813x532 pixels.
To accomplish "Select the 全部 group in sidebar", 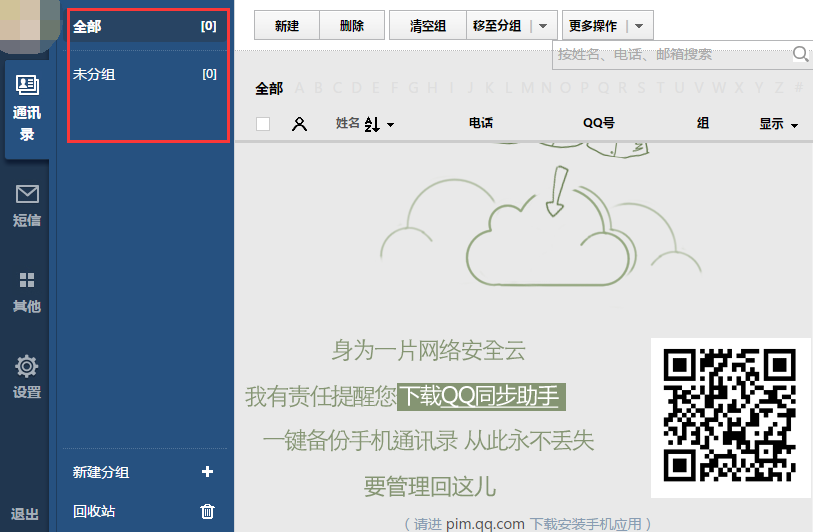I will pyautogui.click(x=88, y=26).
